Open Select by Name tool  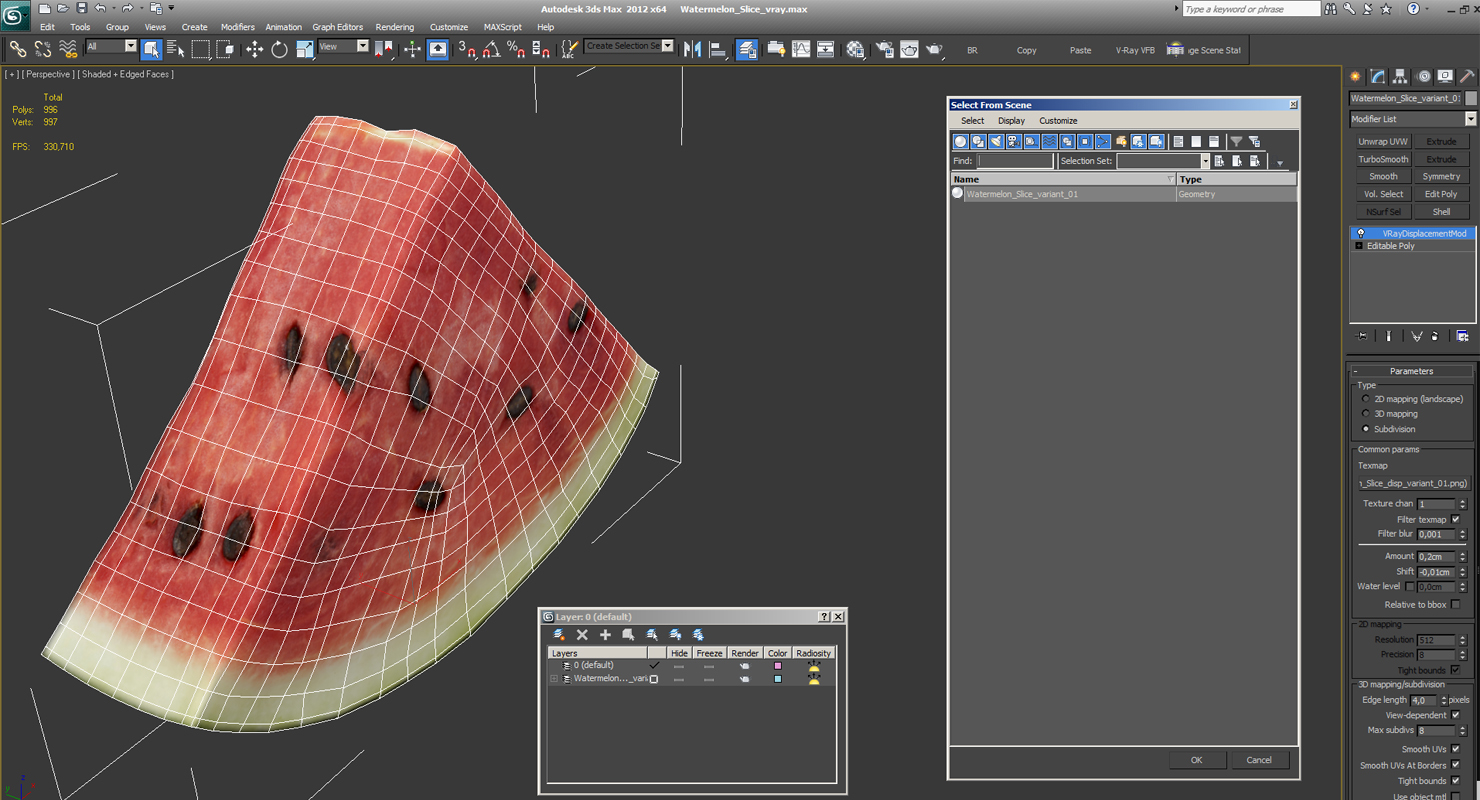coord(176,49)
